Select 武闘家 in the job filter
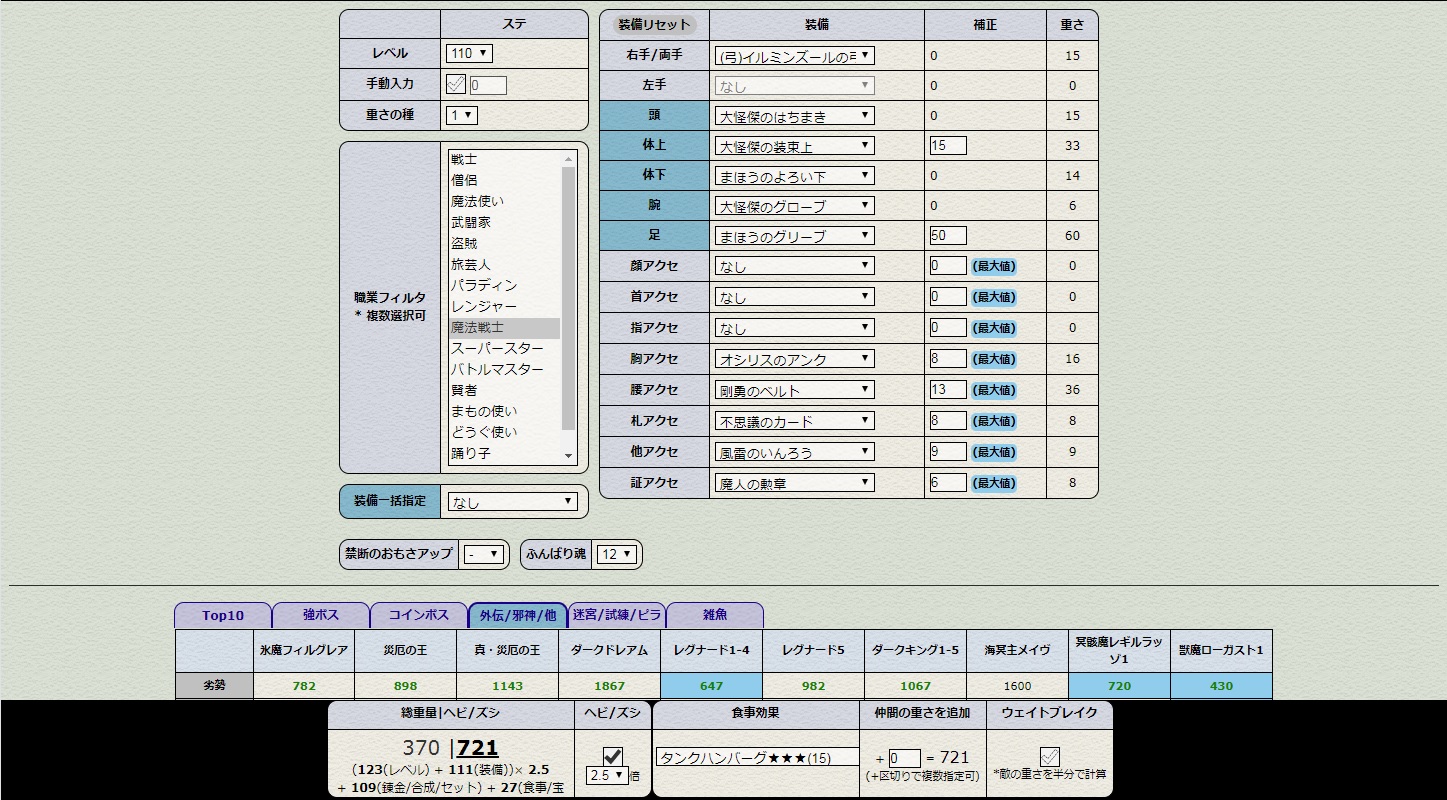Screen dimensions: 1447x800 pos(504,222)
